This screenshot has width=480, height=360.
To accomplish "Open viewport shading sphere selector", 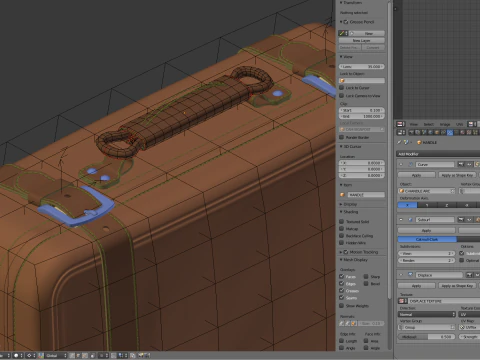I will [18, 355].
